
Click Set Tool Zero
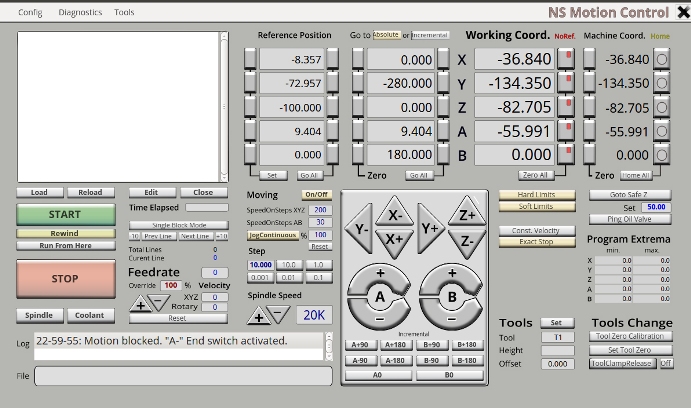[630, 350]
